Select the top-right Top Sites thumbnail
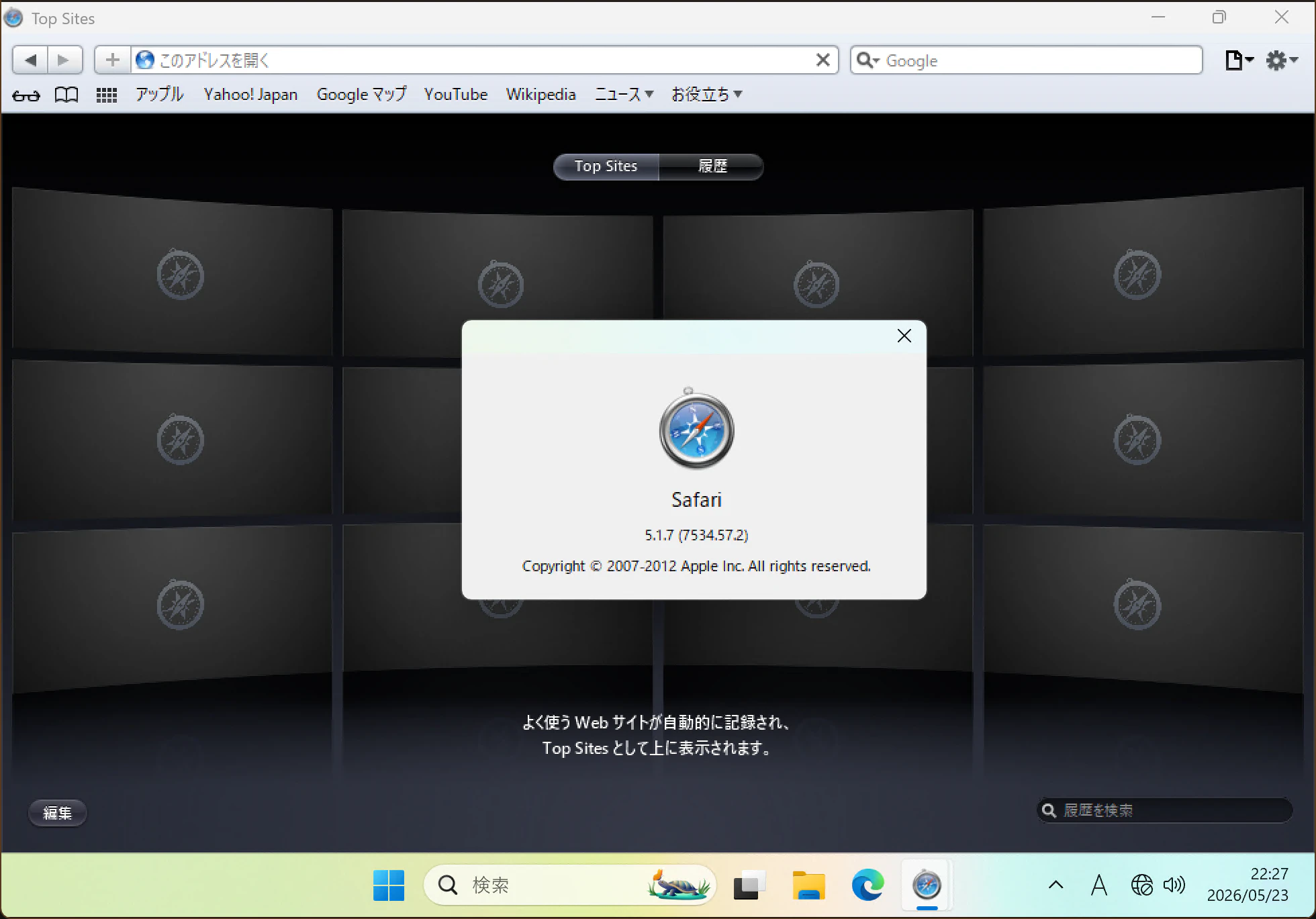This screenshot has height=919, width=1316. [1143, 272]
